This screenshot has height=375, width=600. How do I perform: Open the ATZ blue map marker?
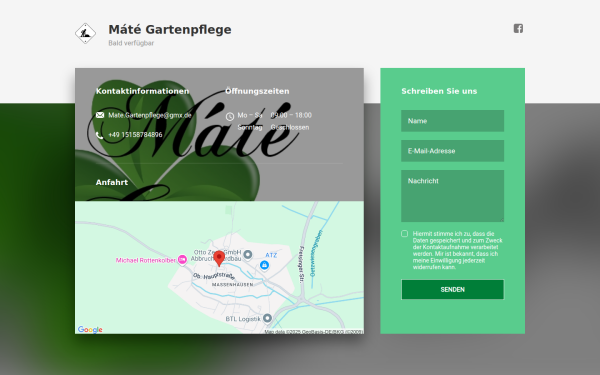coord(264,265)
